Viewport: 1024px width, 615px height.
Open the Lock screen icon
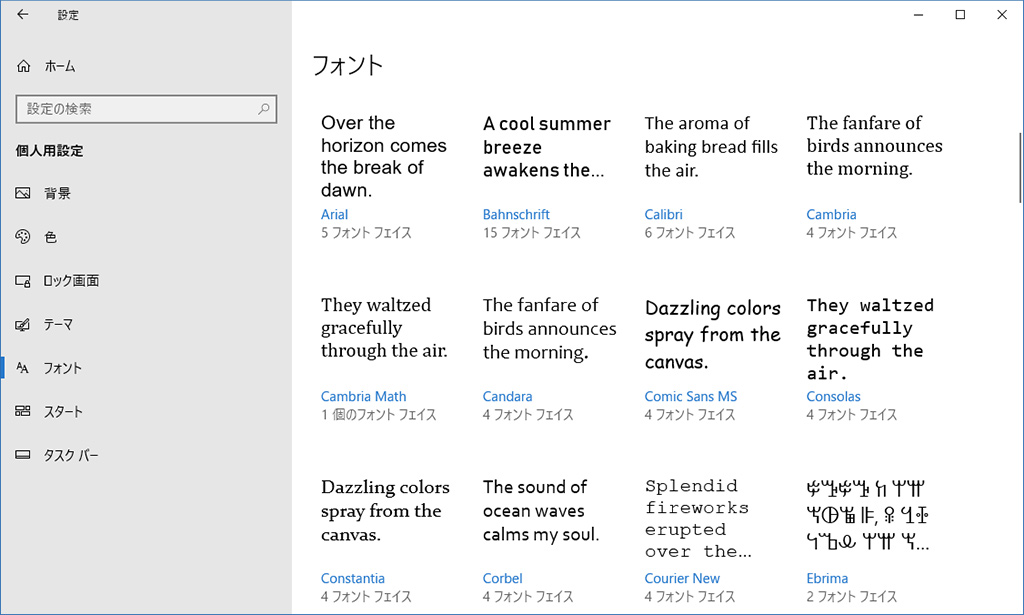24,281
